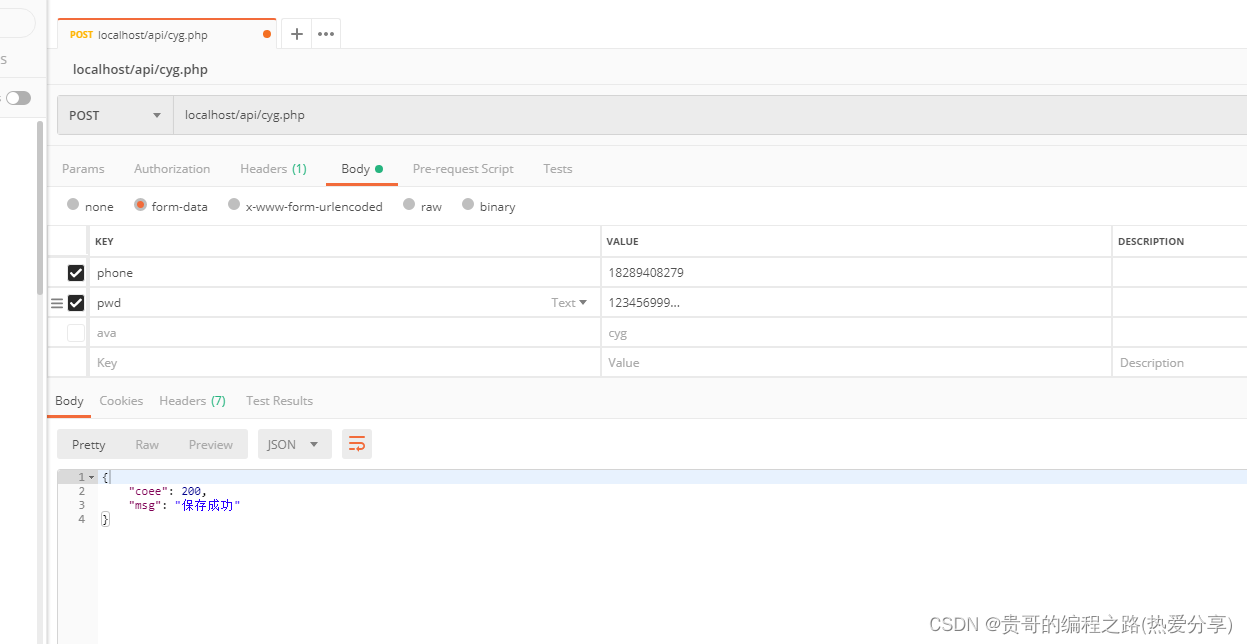Select the request Body tab

click(x=362, y=169)
